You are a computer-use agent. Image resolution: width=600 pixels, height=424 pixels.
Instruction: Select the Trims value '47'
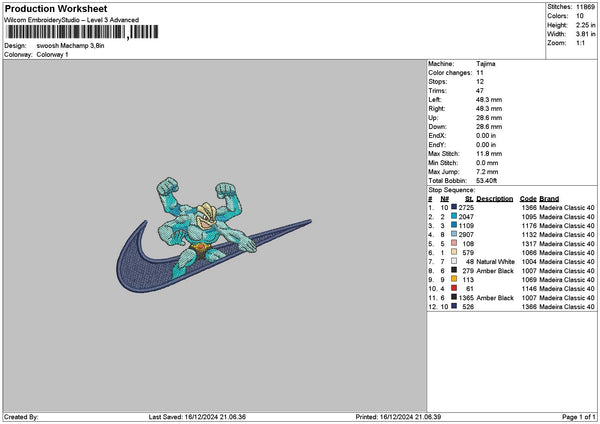tap(480, 91)
